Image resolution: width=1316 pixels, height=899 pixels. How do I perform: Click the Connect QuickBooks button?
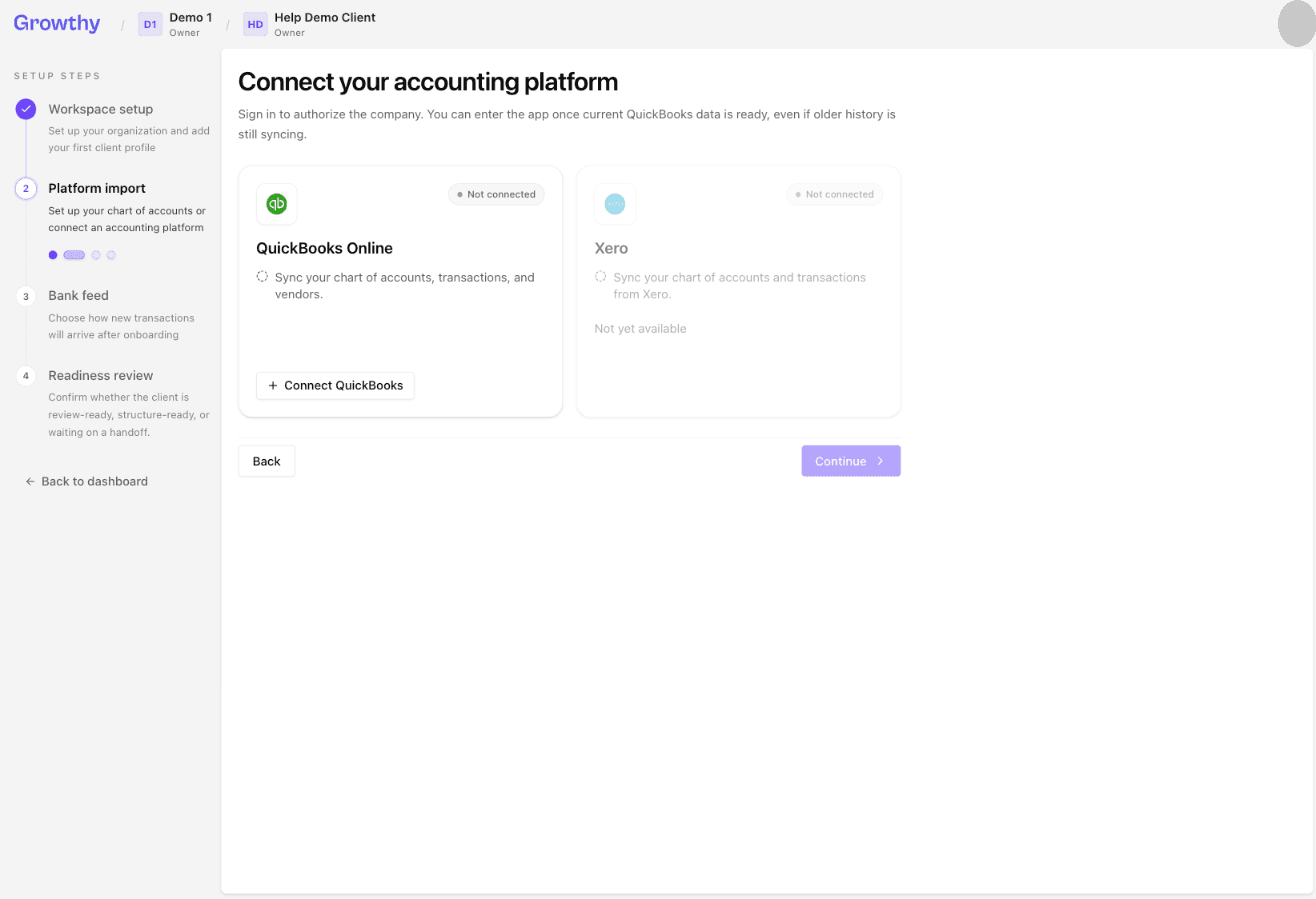click(335, 385)
